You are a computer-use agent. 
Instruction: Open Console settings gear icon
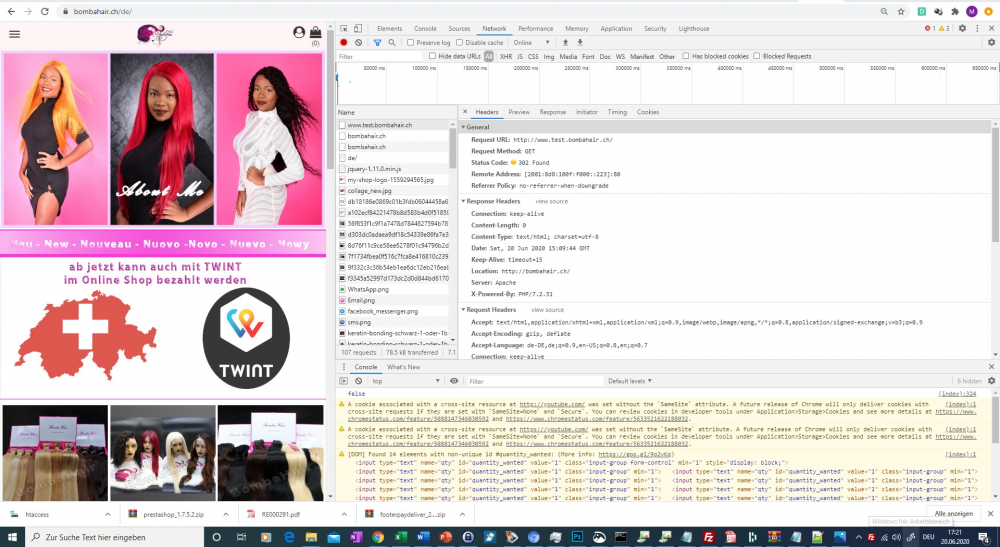[x=991, y=381]
